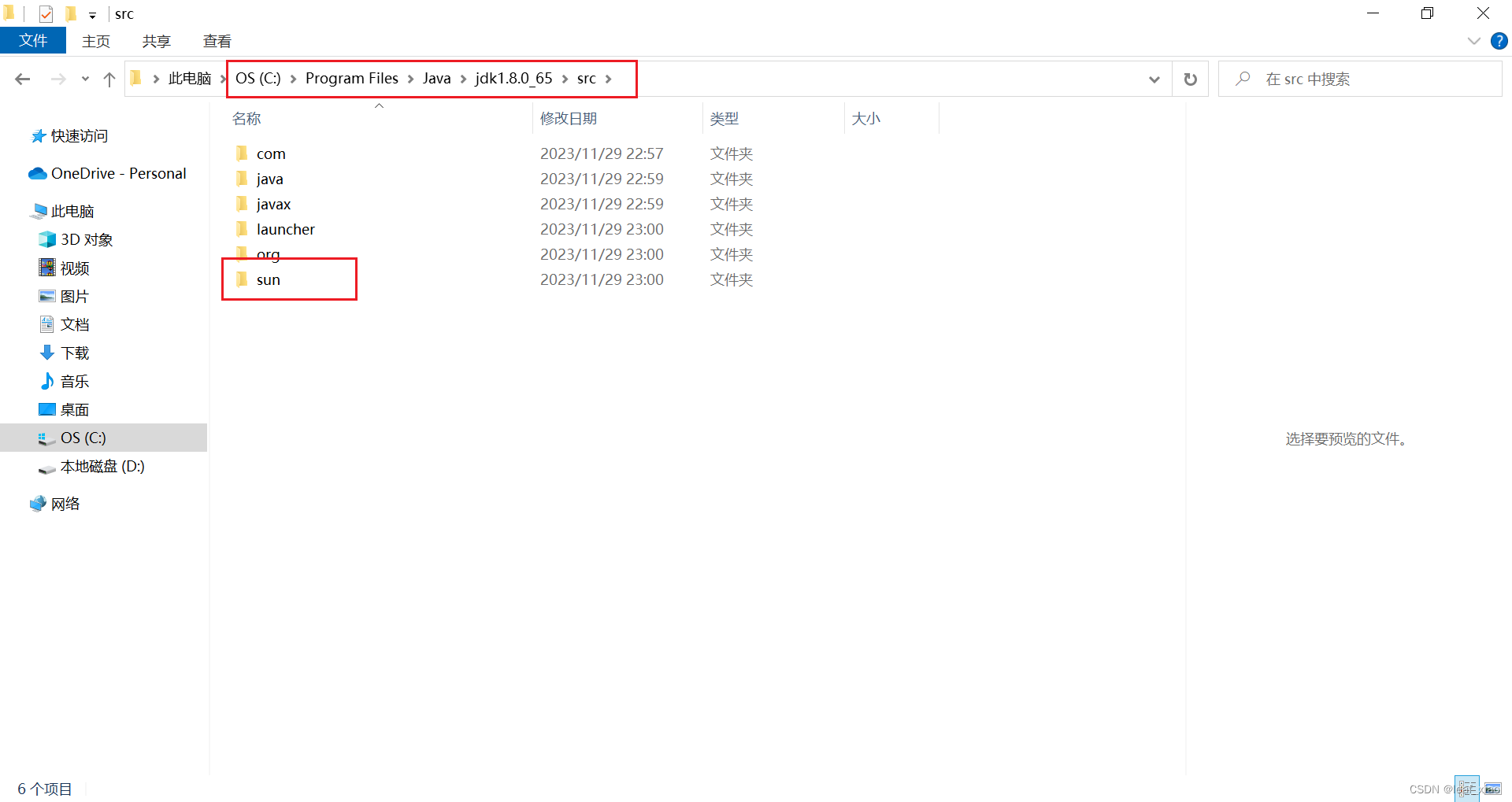This screenshot has height=802, width=1512.
Task: Select the javax folder icon
Action: [242, 204]
